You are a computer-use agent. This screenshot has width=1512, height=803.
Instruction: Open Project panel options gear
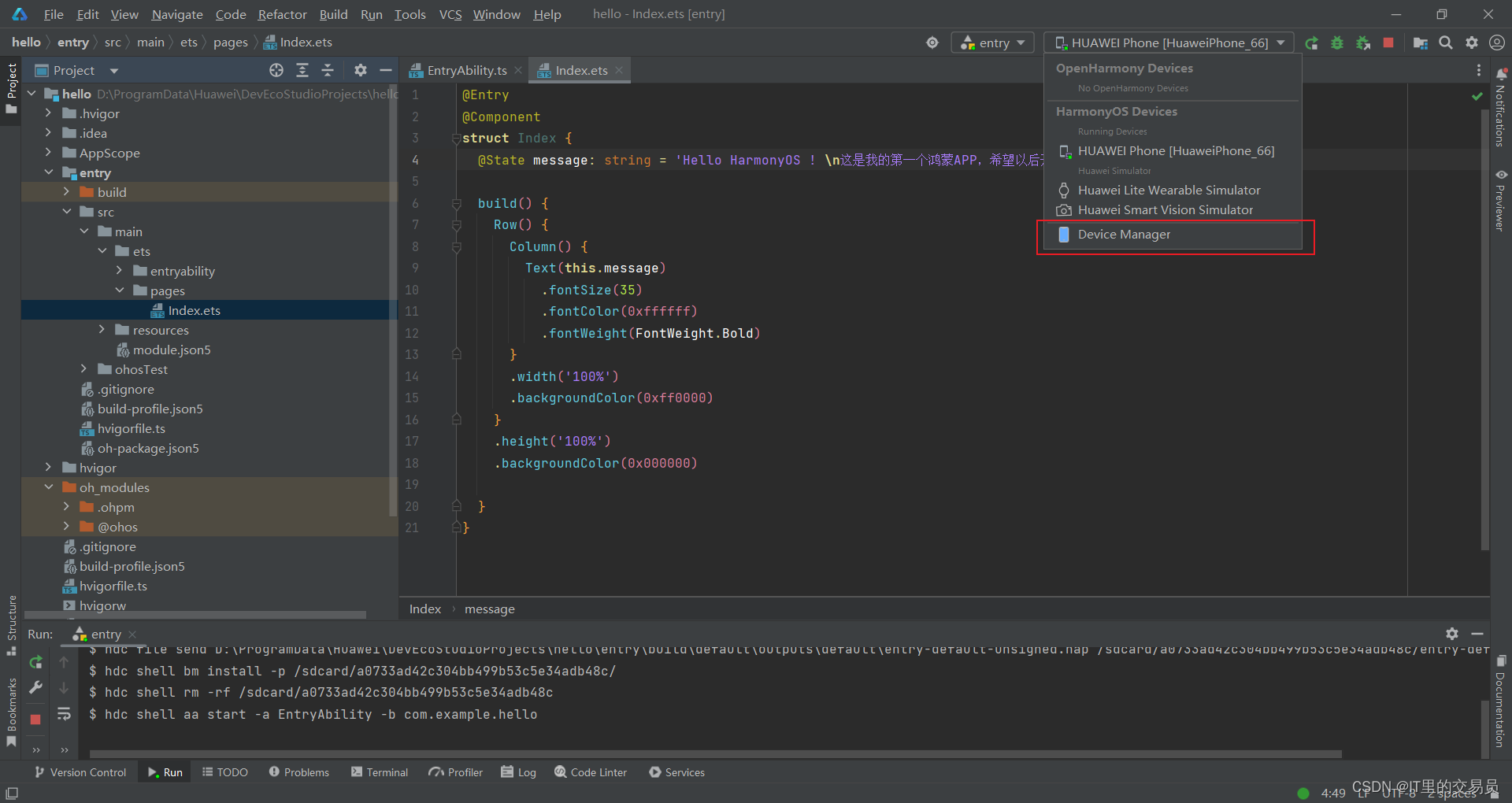(x=361, y=70)
